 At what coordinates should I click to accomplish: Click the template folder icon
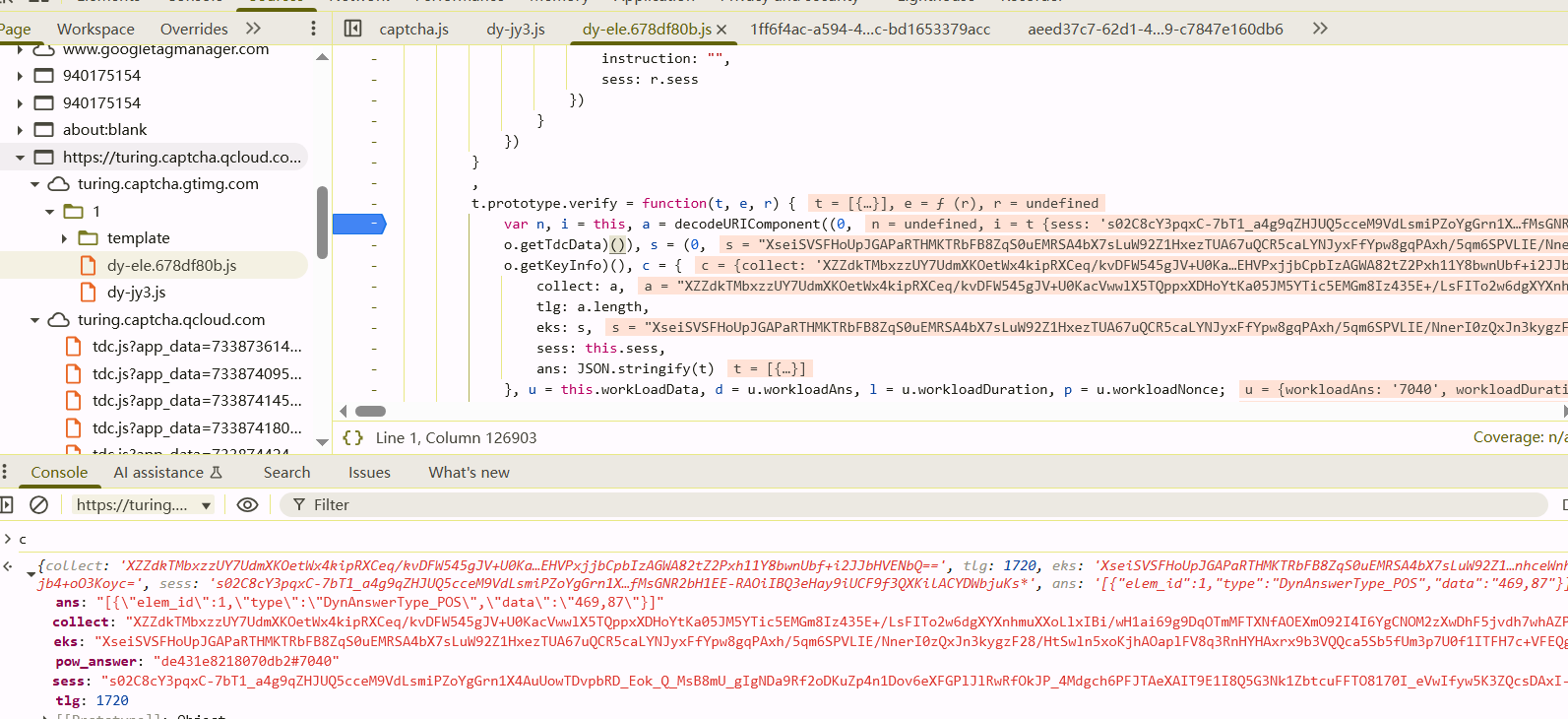click(89, 238)
